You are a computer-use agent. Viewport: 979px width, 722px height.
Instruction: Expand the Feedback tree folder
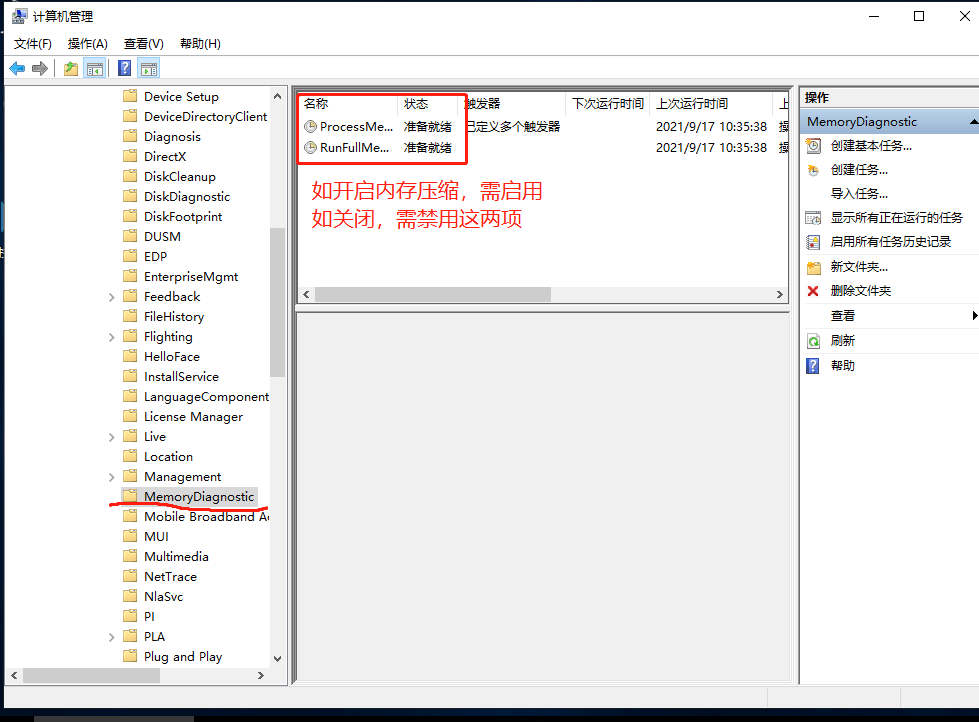(x=111, y=297)
